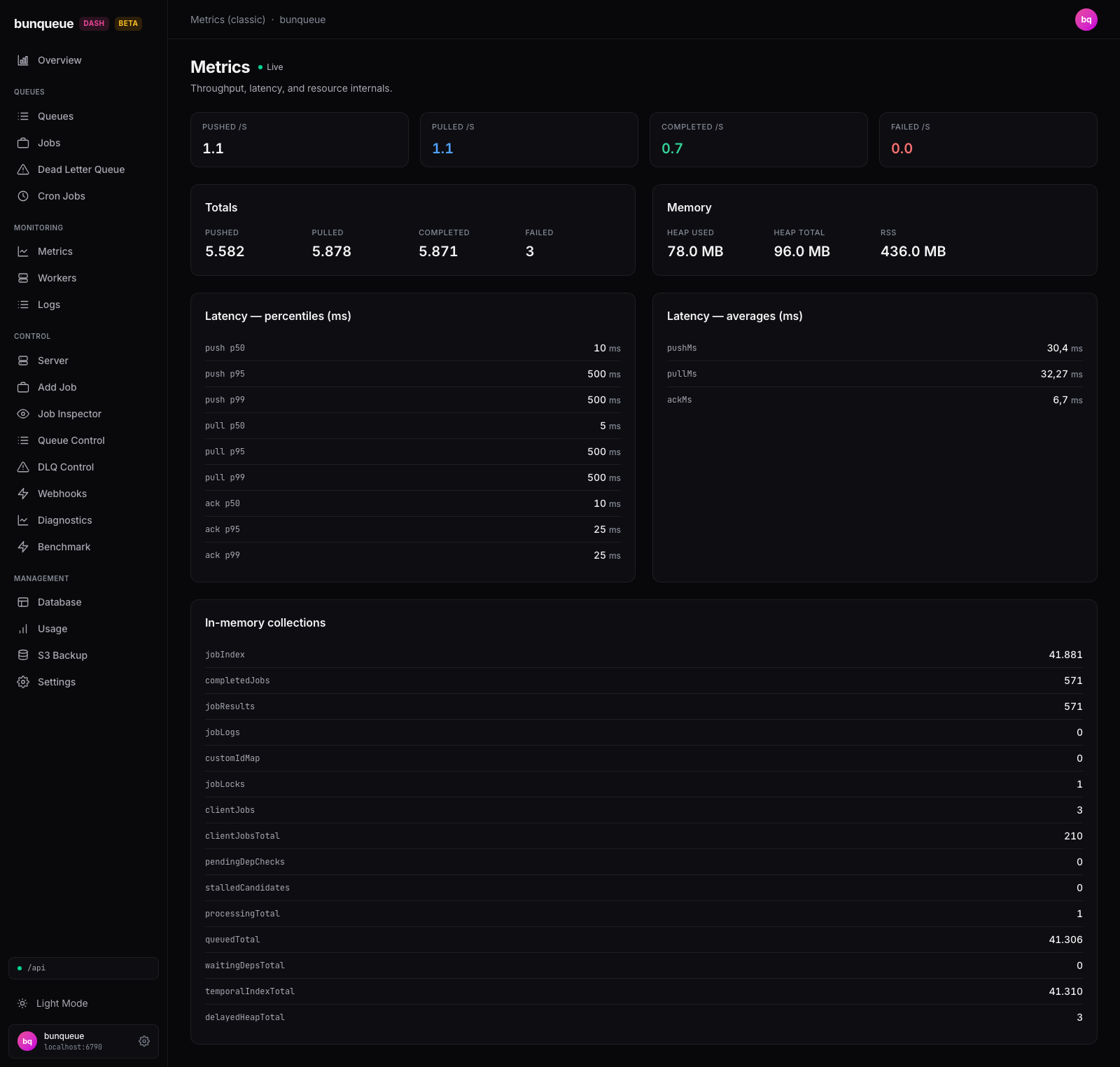
Task: Click the /api connection status box
Action: (83, 968)
